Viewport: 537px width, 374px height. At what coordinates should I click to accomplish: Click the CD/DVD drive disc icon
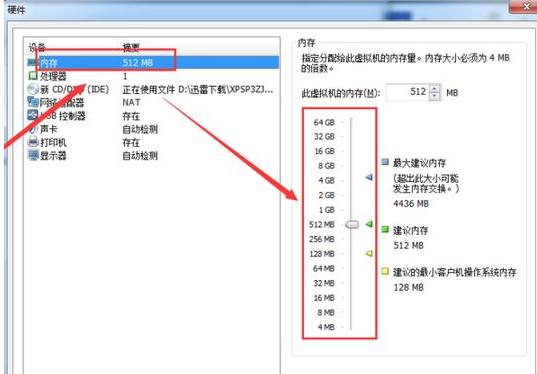[x=33, y=89]
